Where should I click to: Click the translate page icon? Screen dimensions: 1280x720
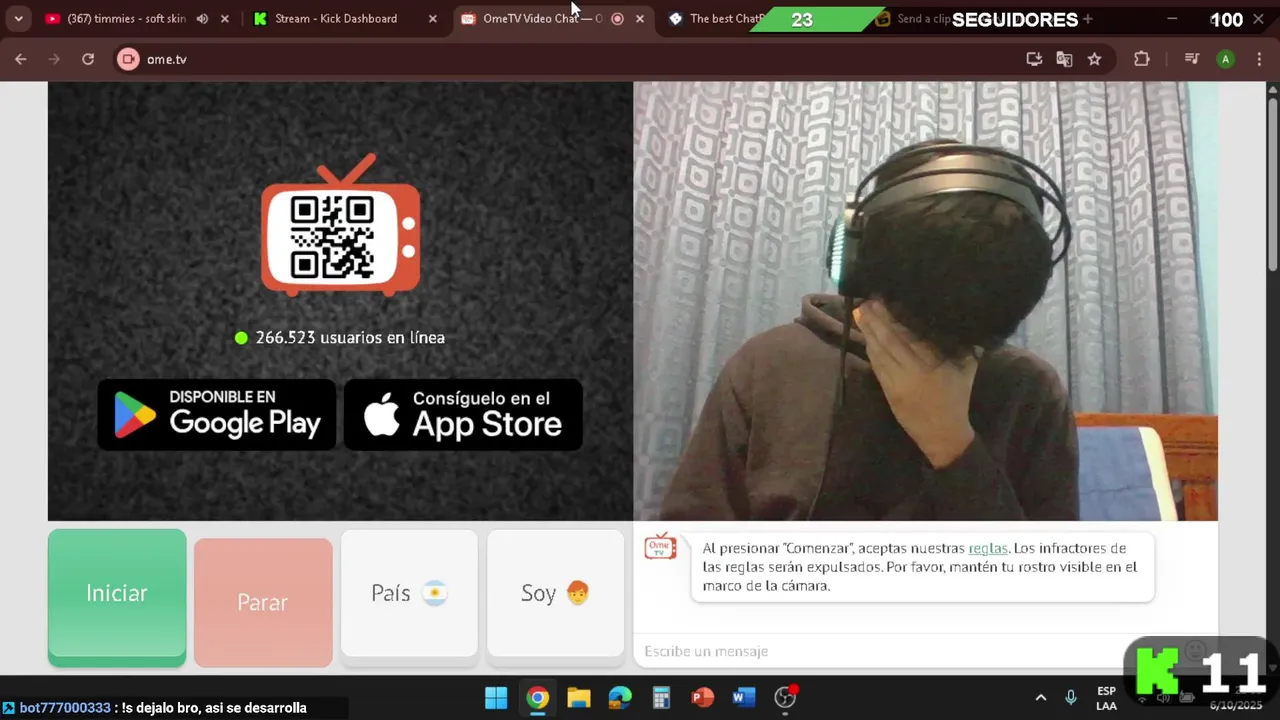click(x=1064, y=59)
